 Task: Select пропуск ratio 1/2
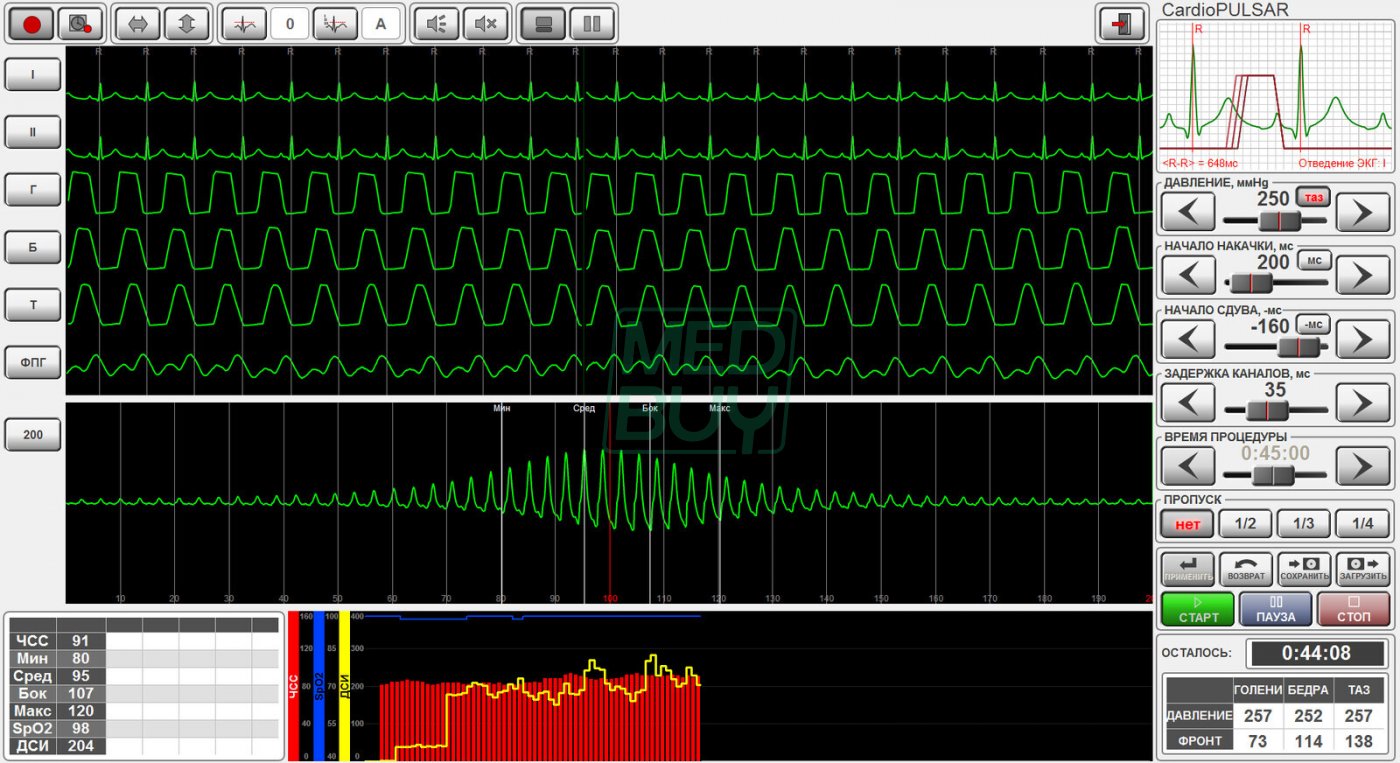[x=1246, y=522]
